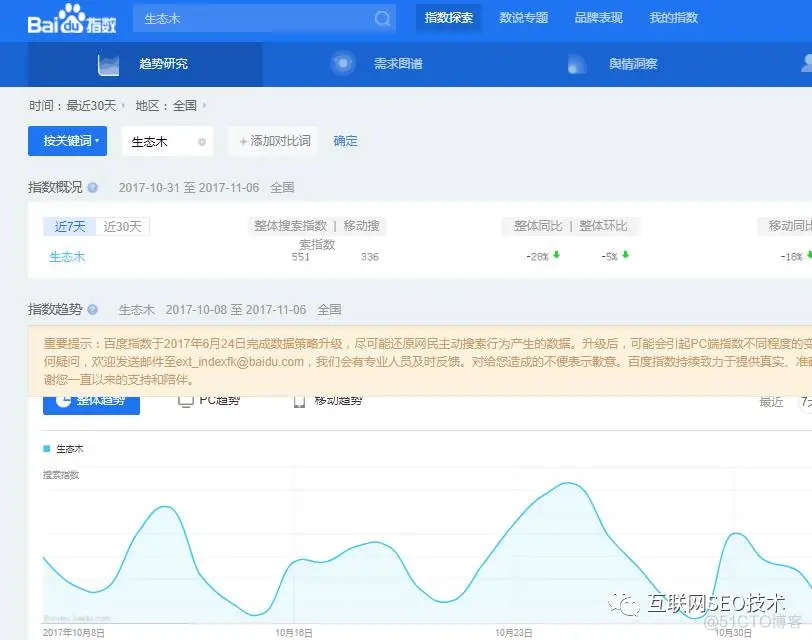Click the 确定 confirm link
Screen dimensions: 812x640
(x=345, y=141)
